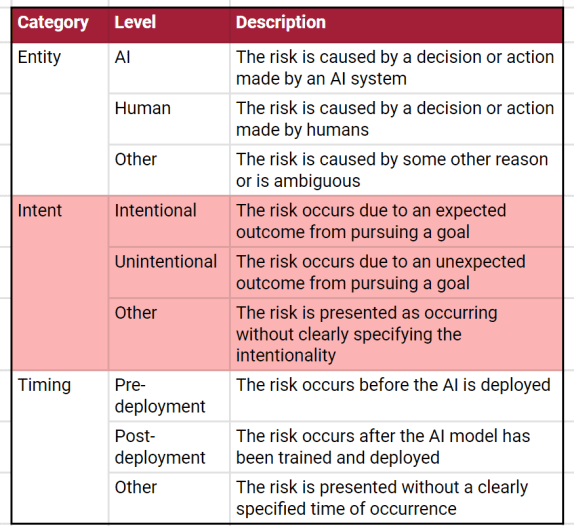The image size is (574, 526).
Task: Select the AI level cell
Action: coord(169,68)
